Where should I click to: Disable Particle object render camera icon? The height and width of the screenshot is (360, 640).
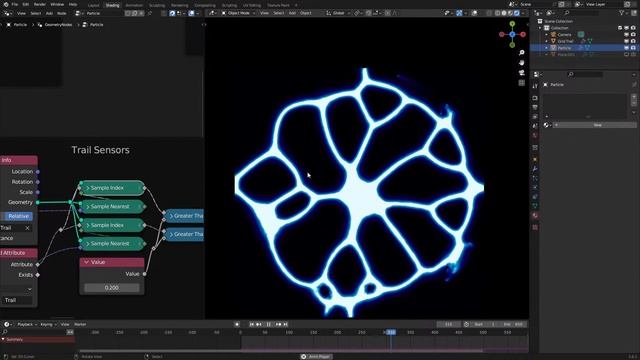pos(633,48)
